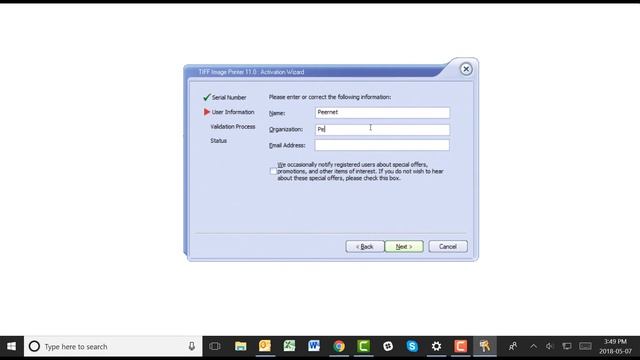The height and width of the screenshot is (360, 640).
Task: Open Word from taskbar
Action: coord(314,347)
